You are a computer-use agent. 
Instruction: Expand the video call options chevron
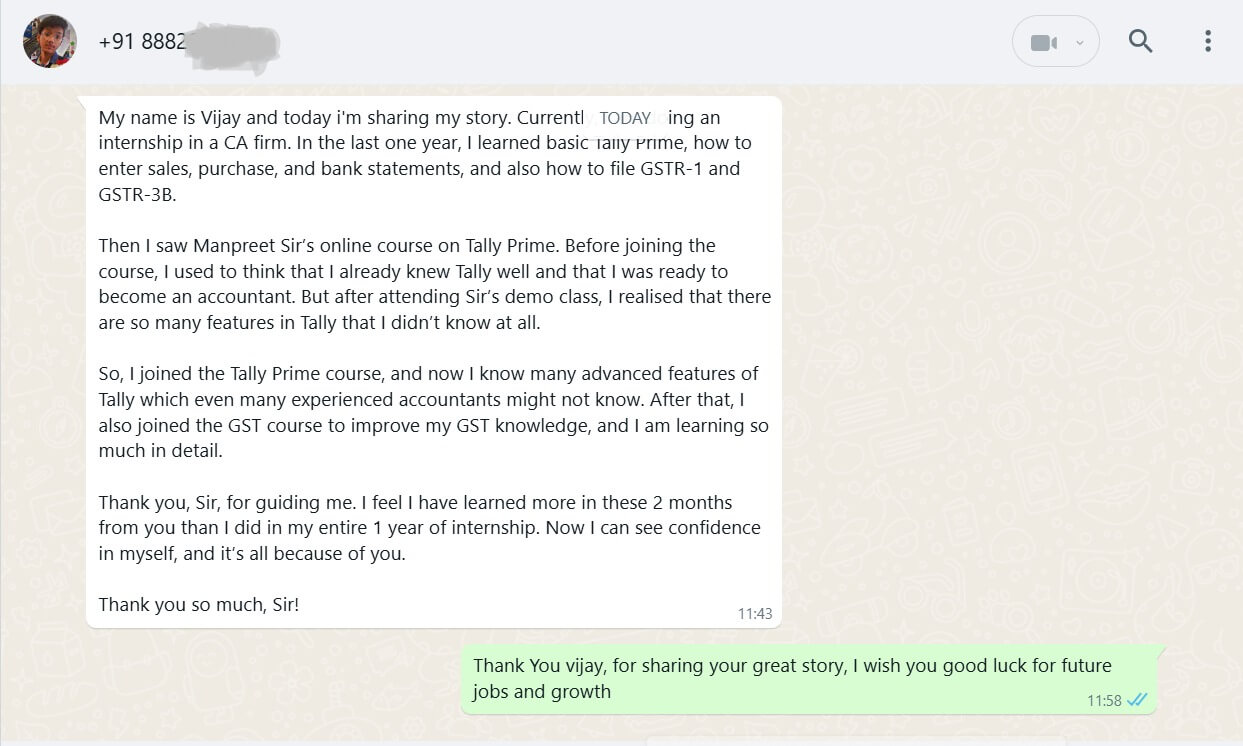(1079, 43)
